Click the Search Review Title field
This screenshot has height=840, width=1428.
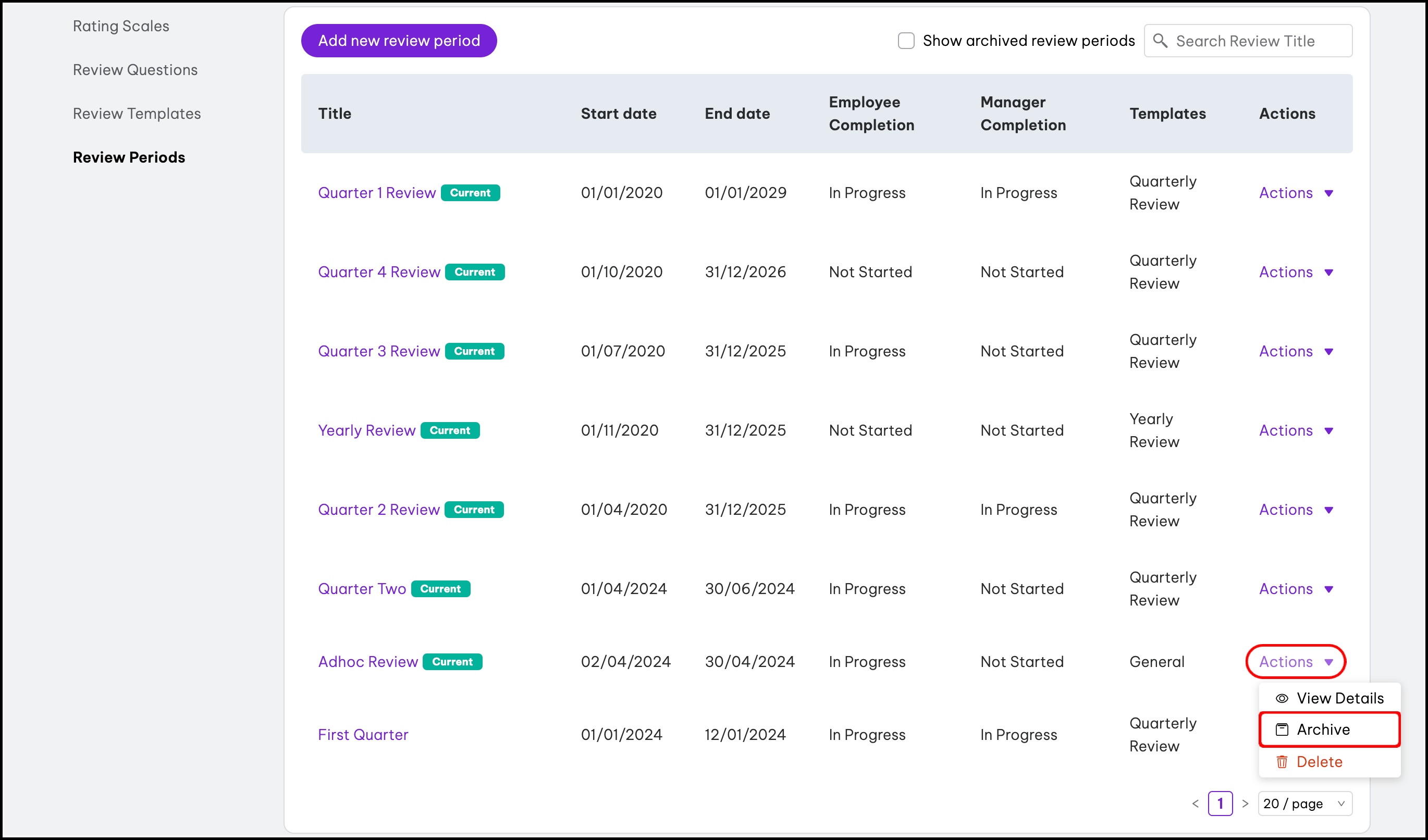(x=1258, y=41)
